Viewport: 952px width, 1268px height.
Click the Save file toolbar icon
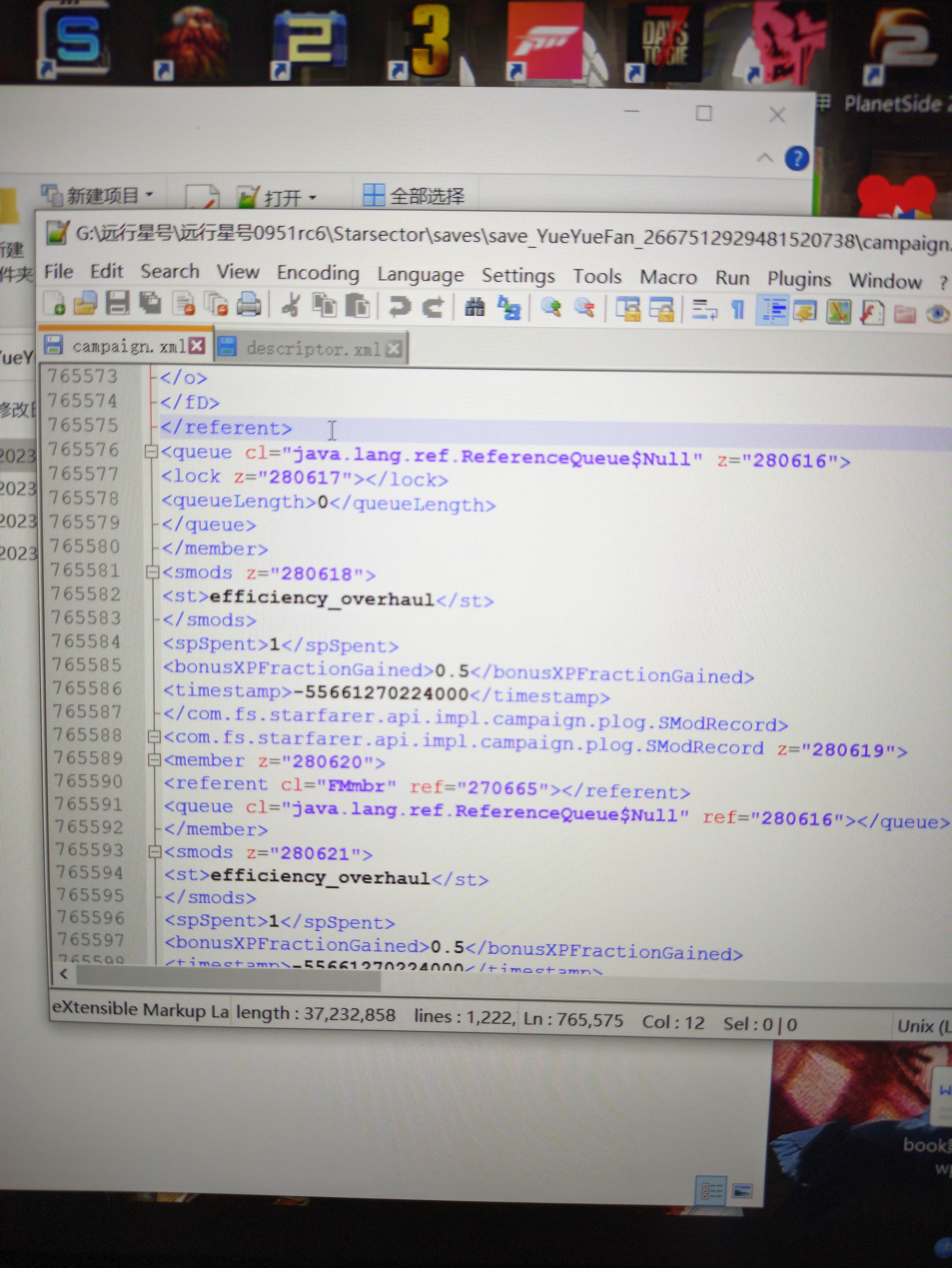(118, 303)
